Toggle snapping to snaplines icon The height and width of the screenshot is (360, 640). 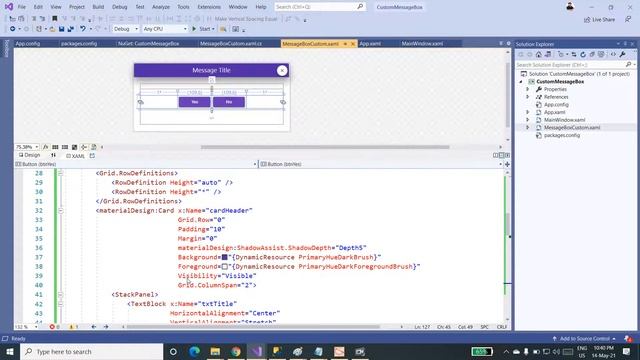pyautogui.click(x=84, y=147)
